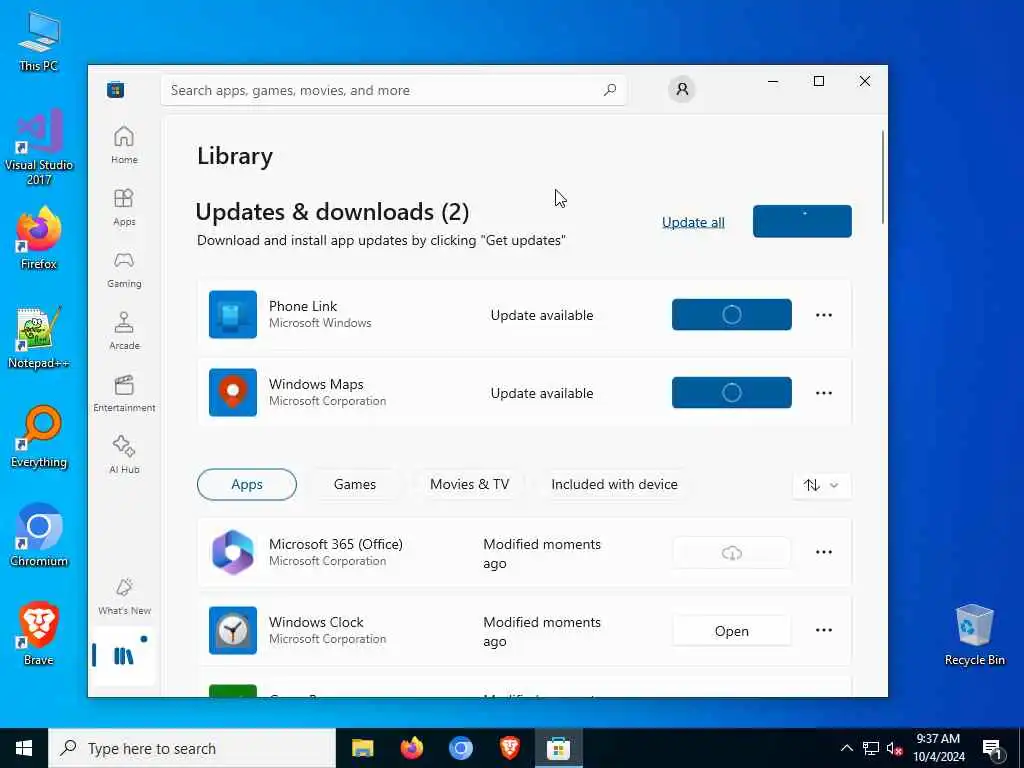Open more options for Phone Link

pos(824,315)
